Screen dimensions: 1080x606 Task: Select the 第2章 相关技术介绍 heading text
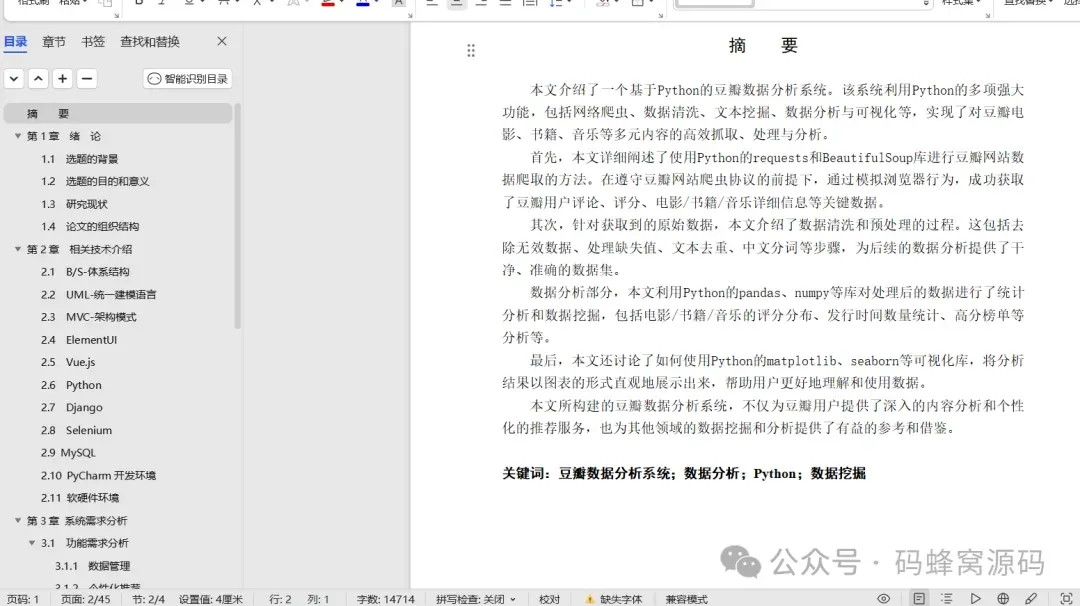[79, 249]
